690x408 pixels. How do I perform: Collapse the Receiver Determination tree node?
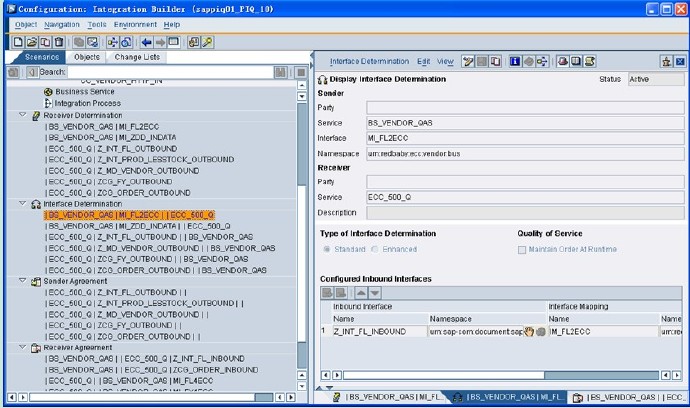click(22, 115)
